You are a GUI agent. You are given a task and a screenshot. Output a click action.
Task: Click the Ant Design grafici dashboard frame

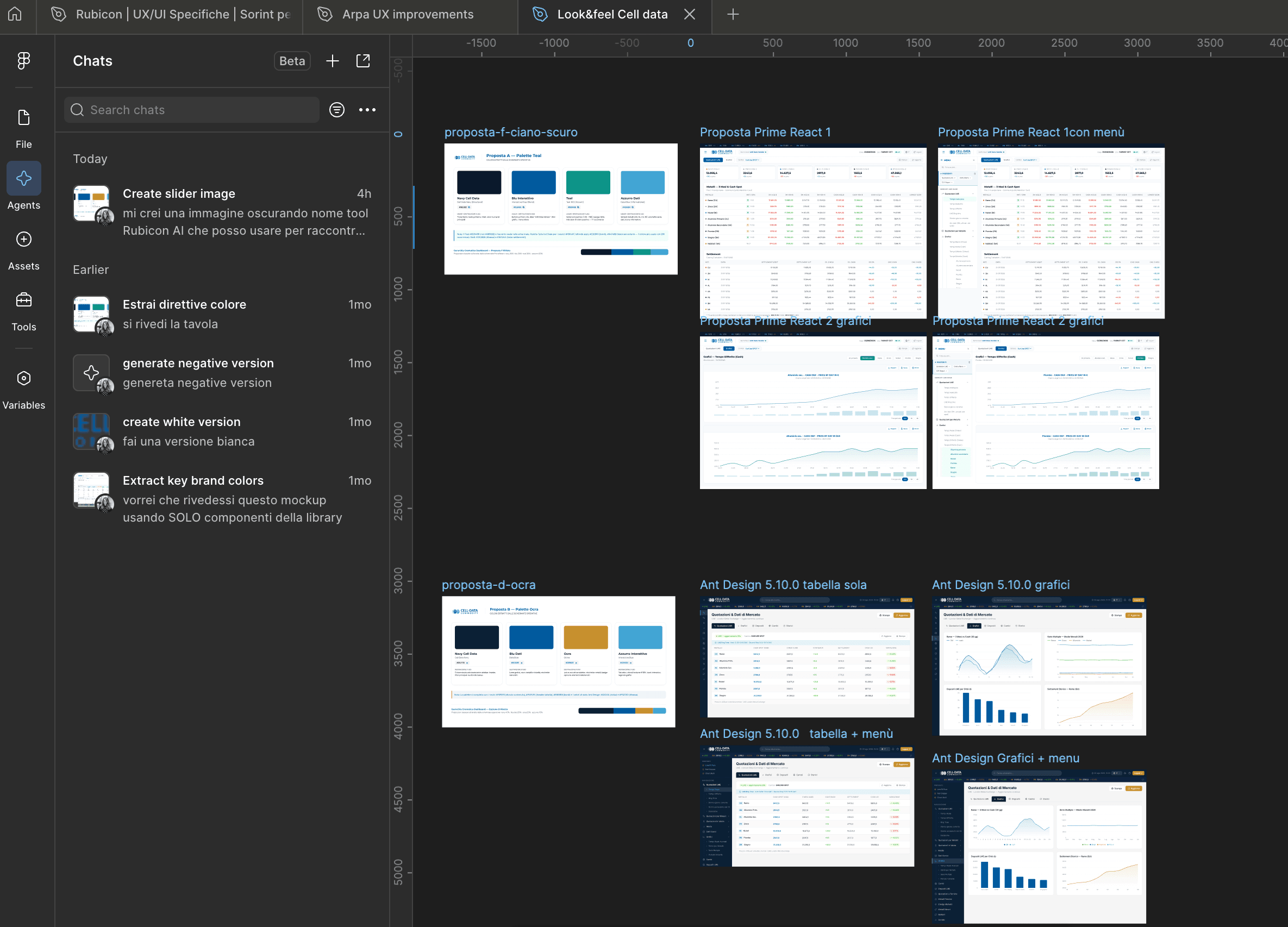pyautogui.click(x=1039, y=665)
